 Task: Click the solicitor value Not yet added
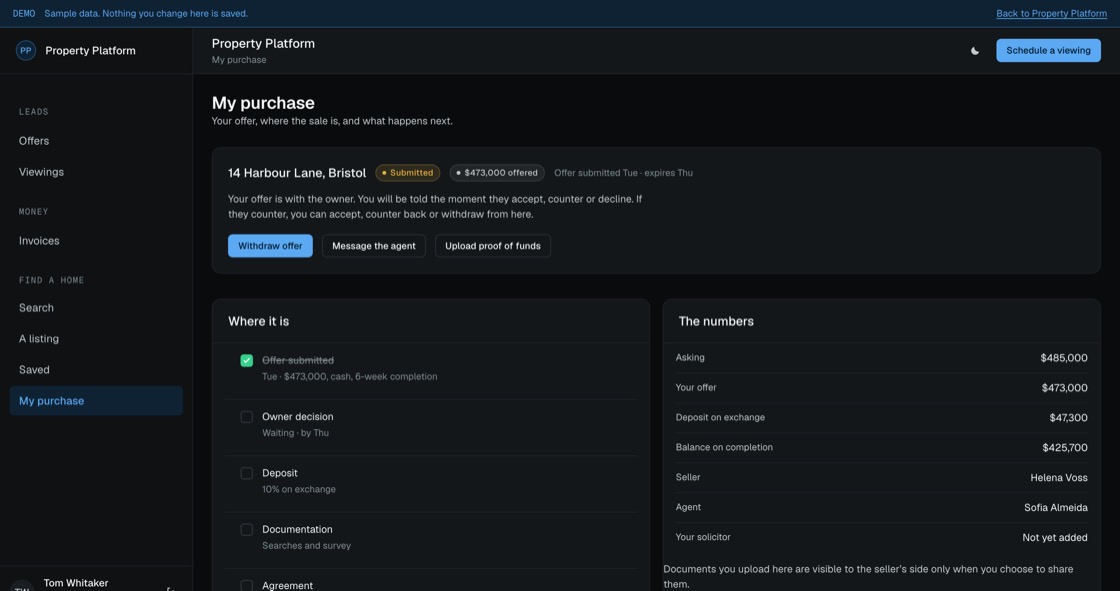(1055, 538)
